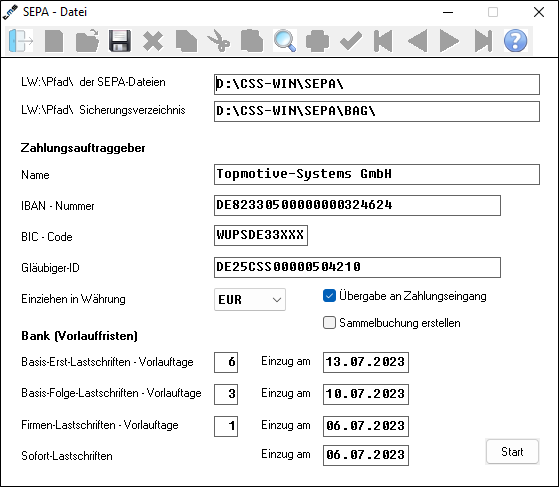Jump to last record arrow icon
The image size is (559, 487).
click(x=483, y=41)
